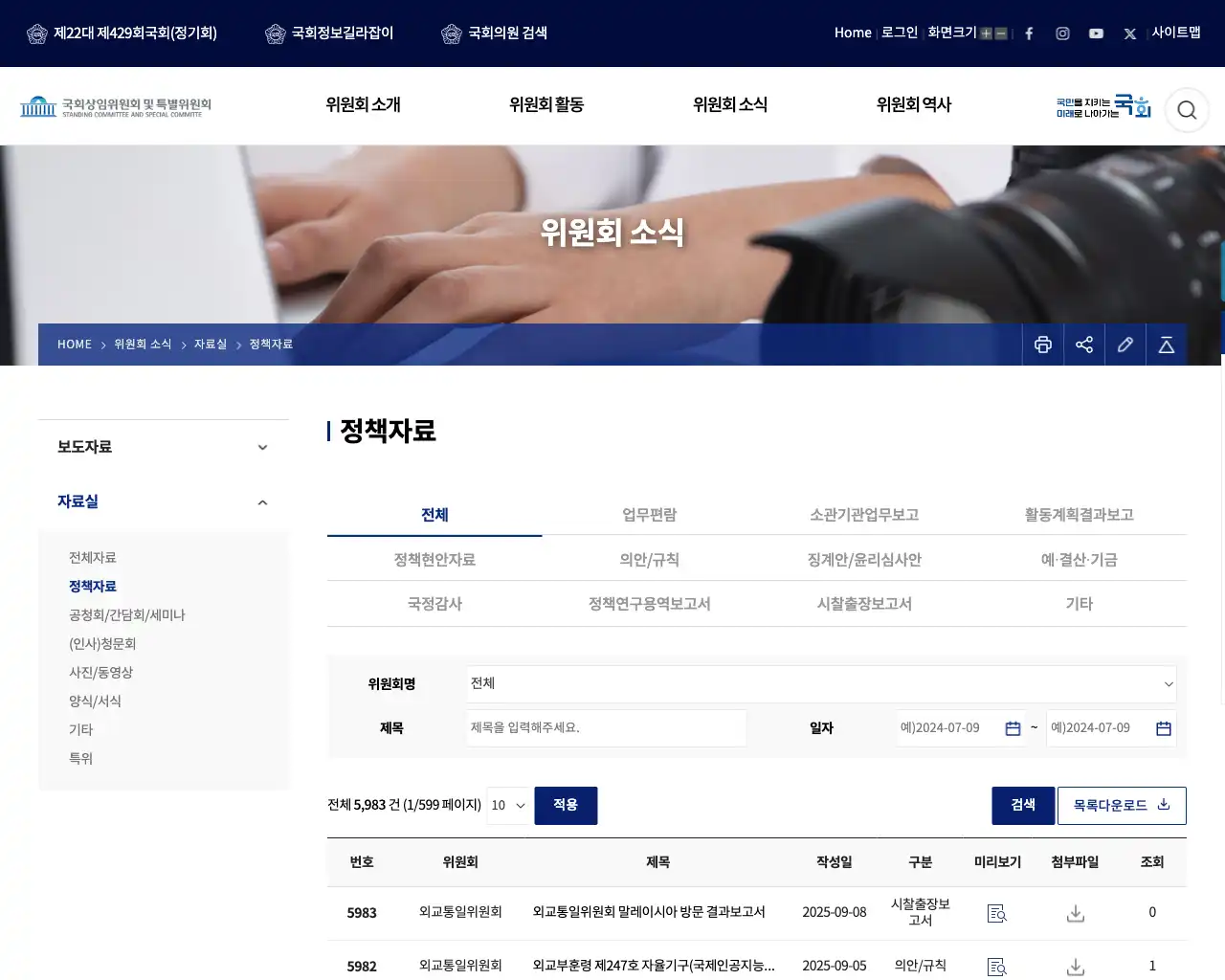
Task: Click the 적용 button
Action: pos(566,806)
